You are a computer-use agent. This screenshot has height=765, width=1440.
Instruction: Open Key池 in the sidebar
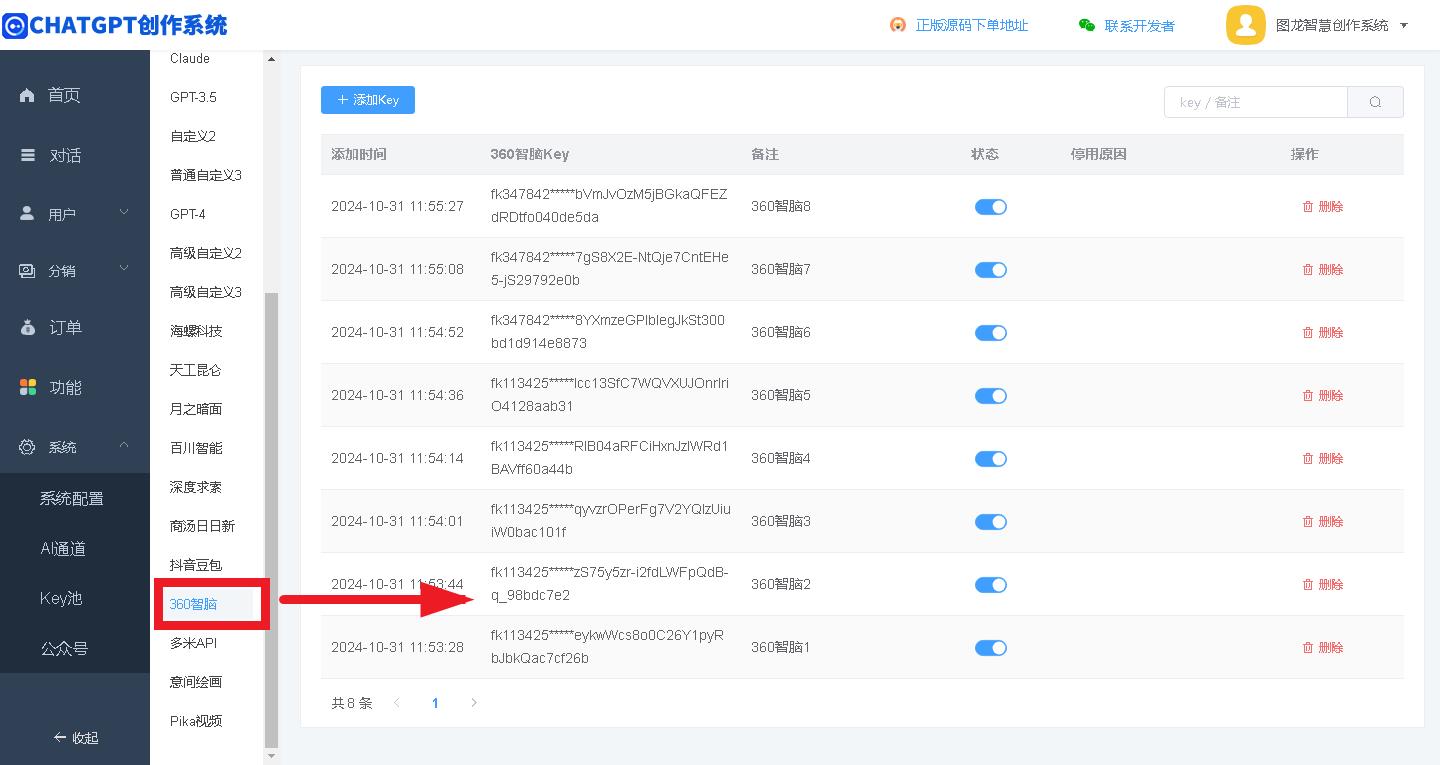click(61, 598)
